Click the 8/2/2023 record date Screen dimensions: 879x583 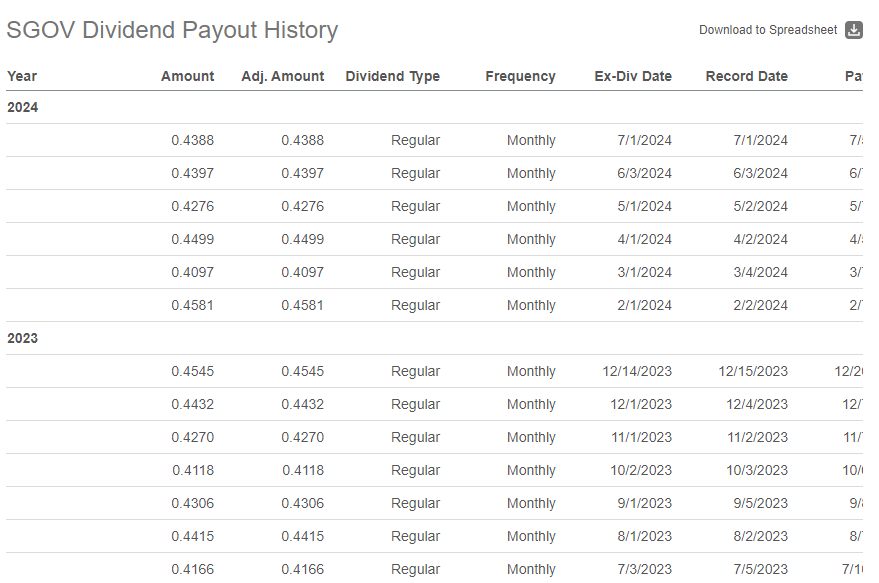pyautogui.click(x=760, y=536)
